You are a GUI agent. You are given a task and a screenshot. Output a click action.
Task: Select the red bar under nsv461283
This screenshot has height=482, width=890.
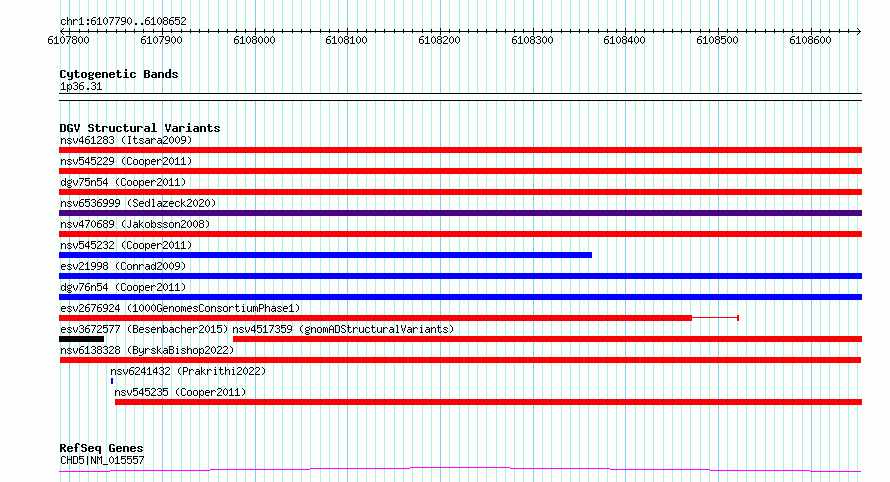(x=460, y=150)
